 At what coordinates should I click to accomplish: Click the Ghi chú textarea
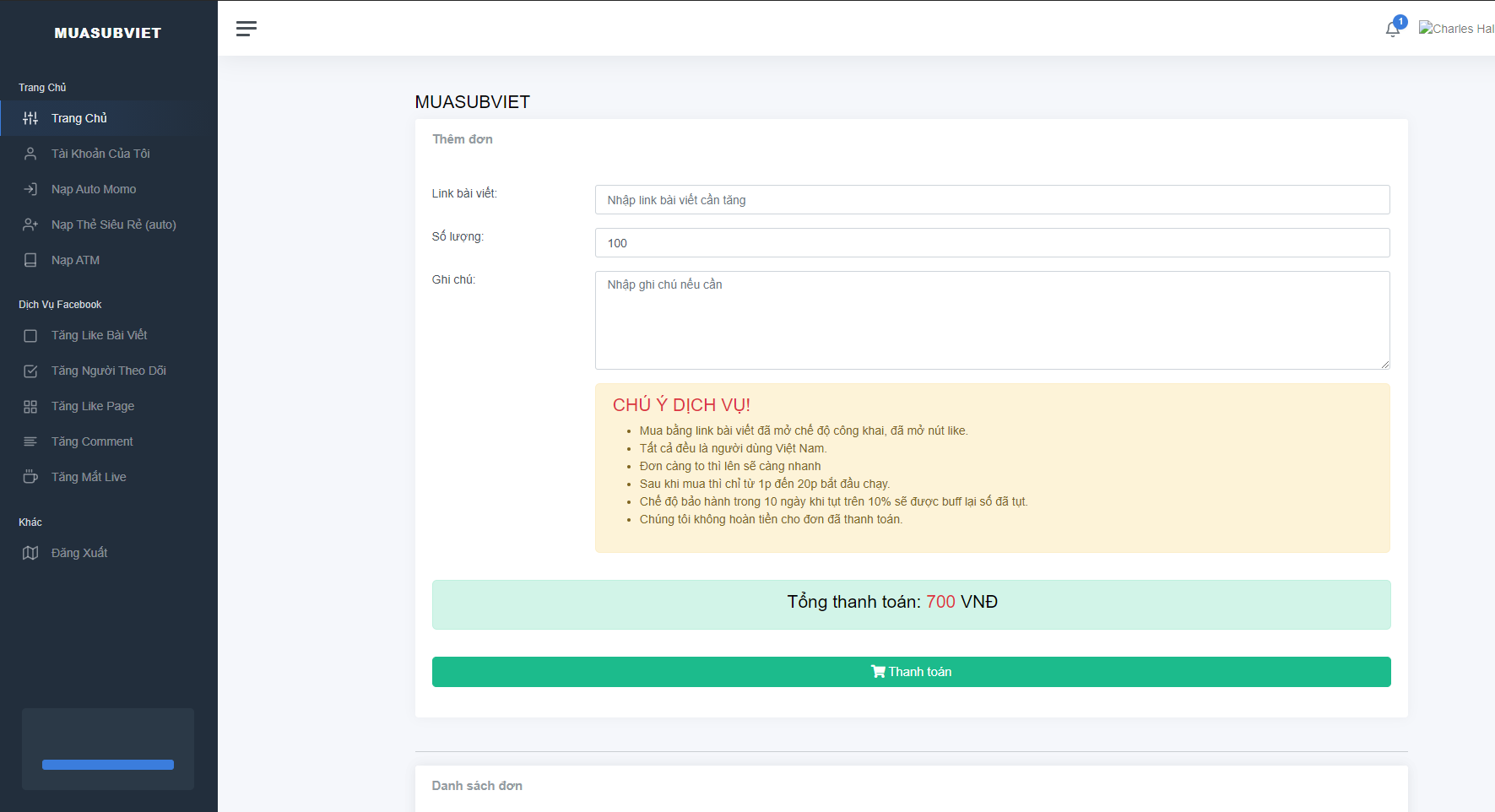point(992,320)
